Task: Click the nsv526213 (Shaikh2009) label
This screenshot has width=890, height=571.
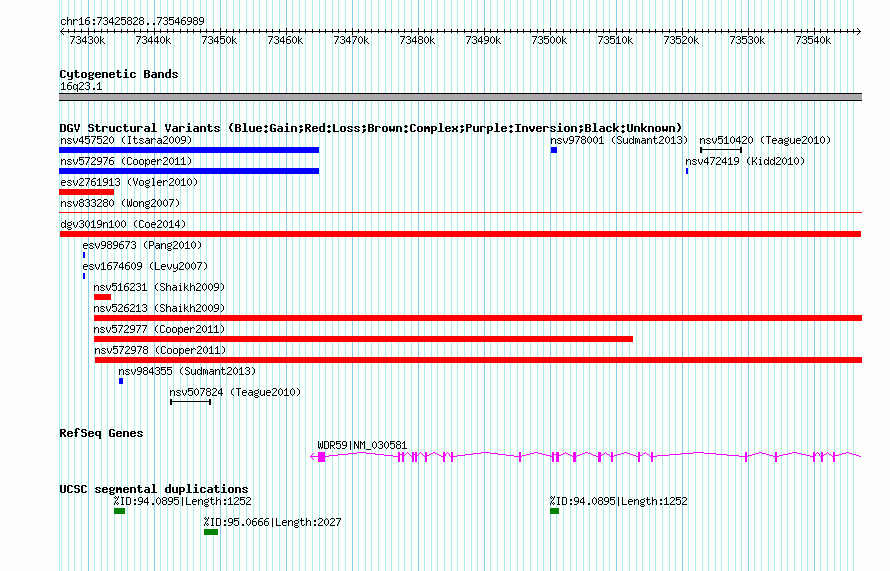Action: coord(159,308)
